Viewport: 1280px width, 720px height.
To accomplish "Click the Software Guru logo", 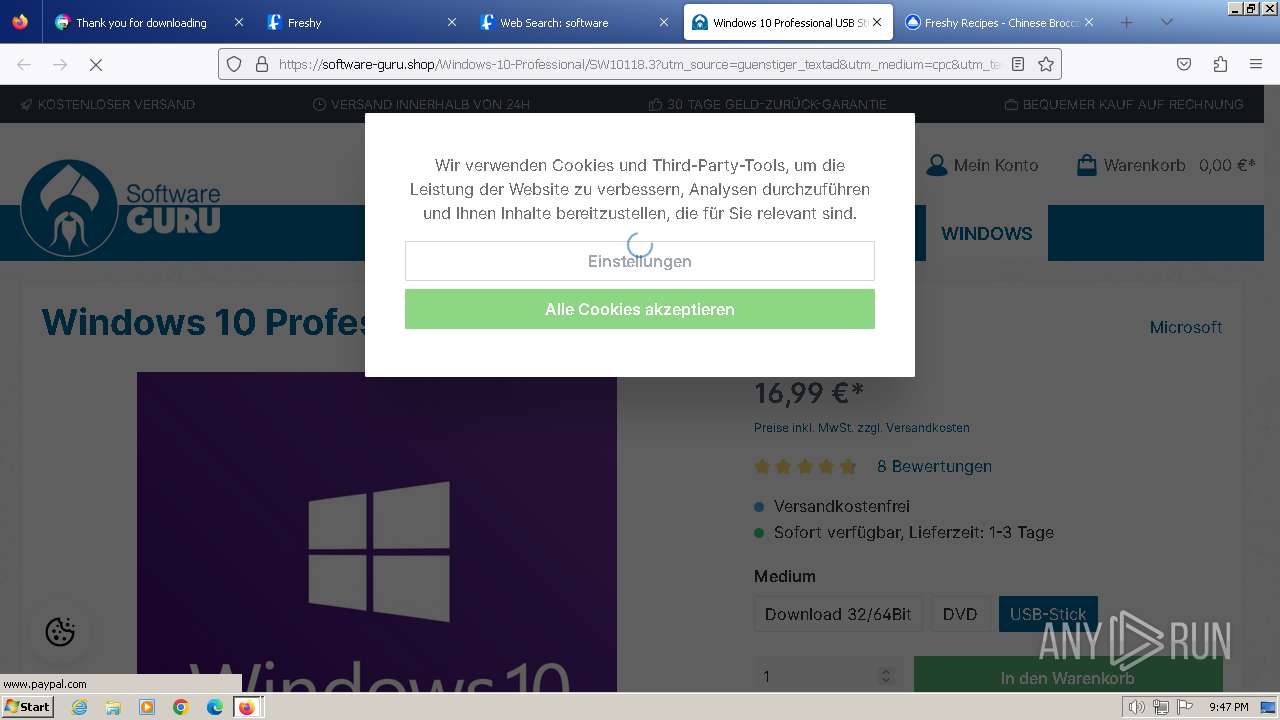I will coord(121,208).
